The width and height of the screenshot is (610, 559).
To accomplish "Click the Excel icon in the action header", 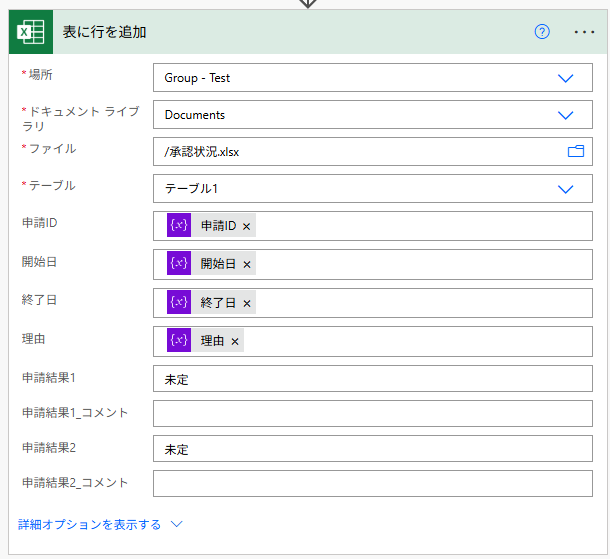I will click(x=31, y=32).
